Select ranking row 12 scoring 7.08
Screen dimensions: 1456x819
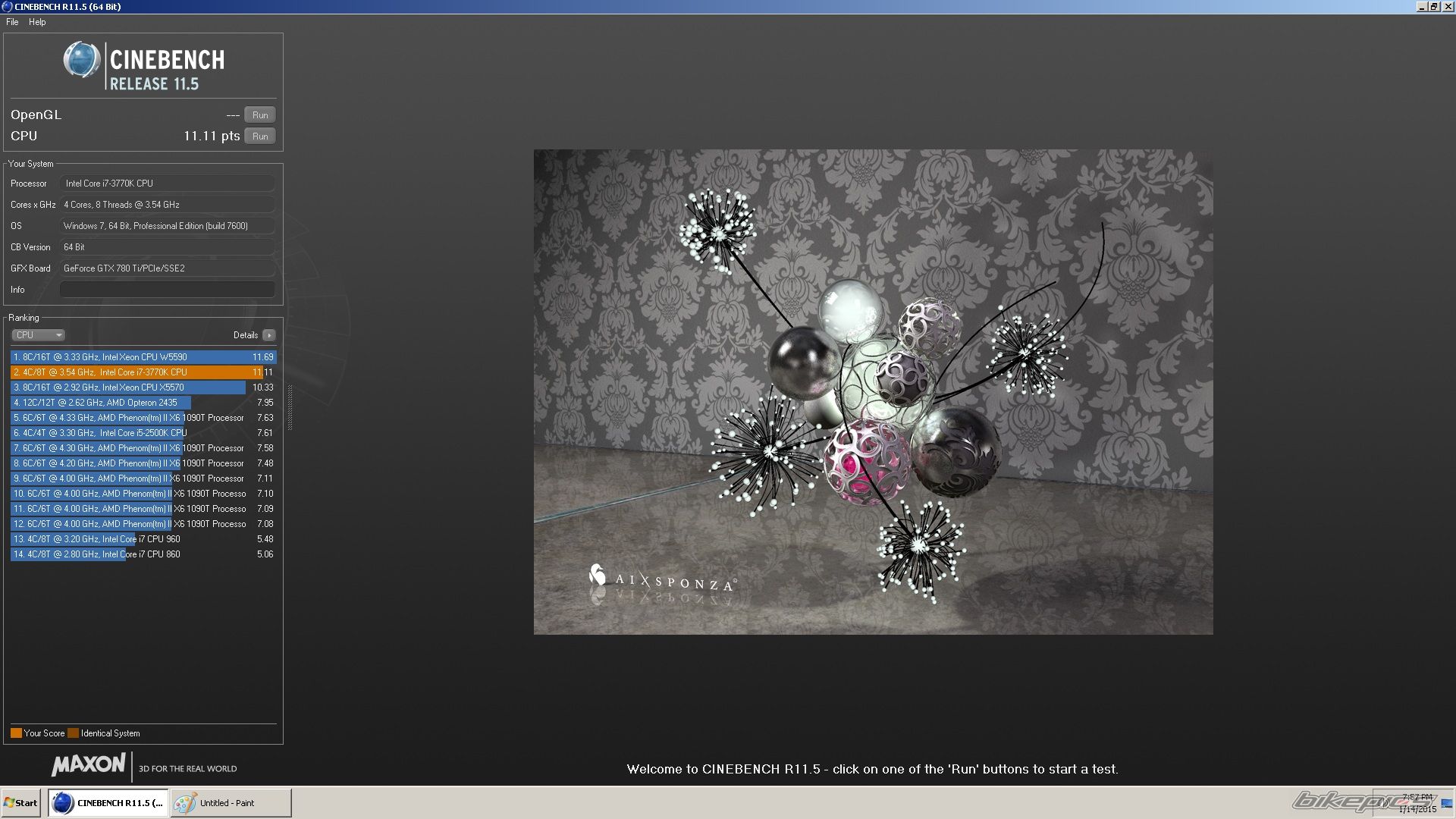[x=143, y=524]
